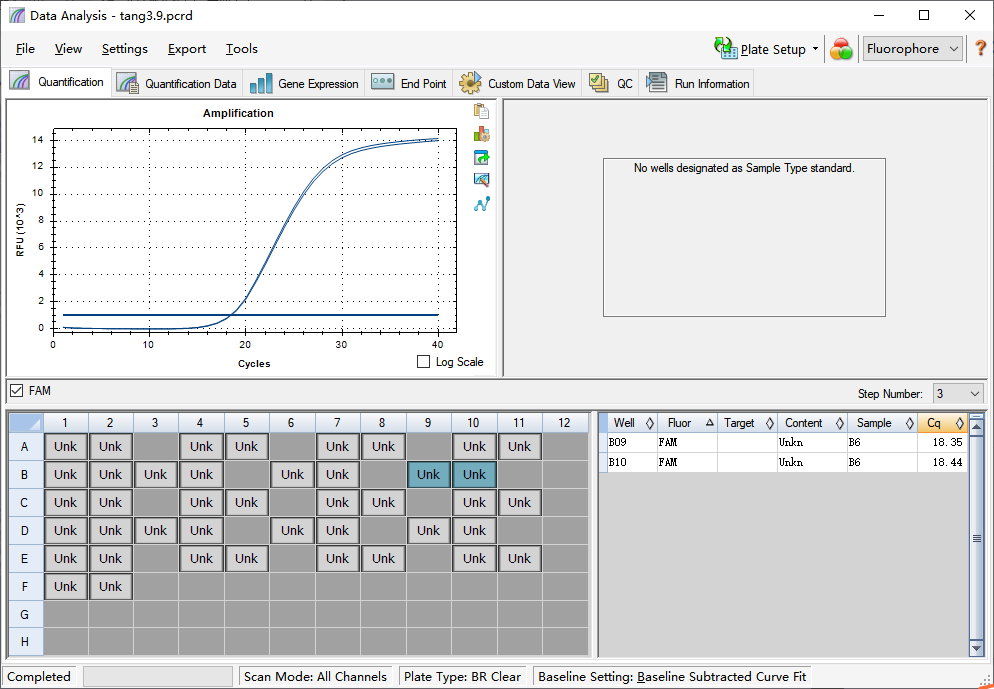Viewport: 994px width, 689px height.
Task: Click the results table scroll down arrow
Action: (x=976, y=648)
